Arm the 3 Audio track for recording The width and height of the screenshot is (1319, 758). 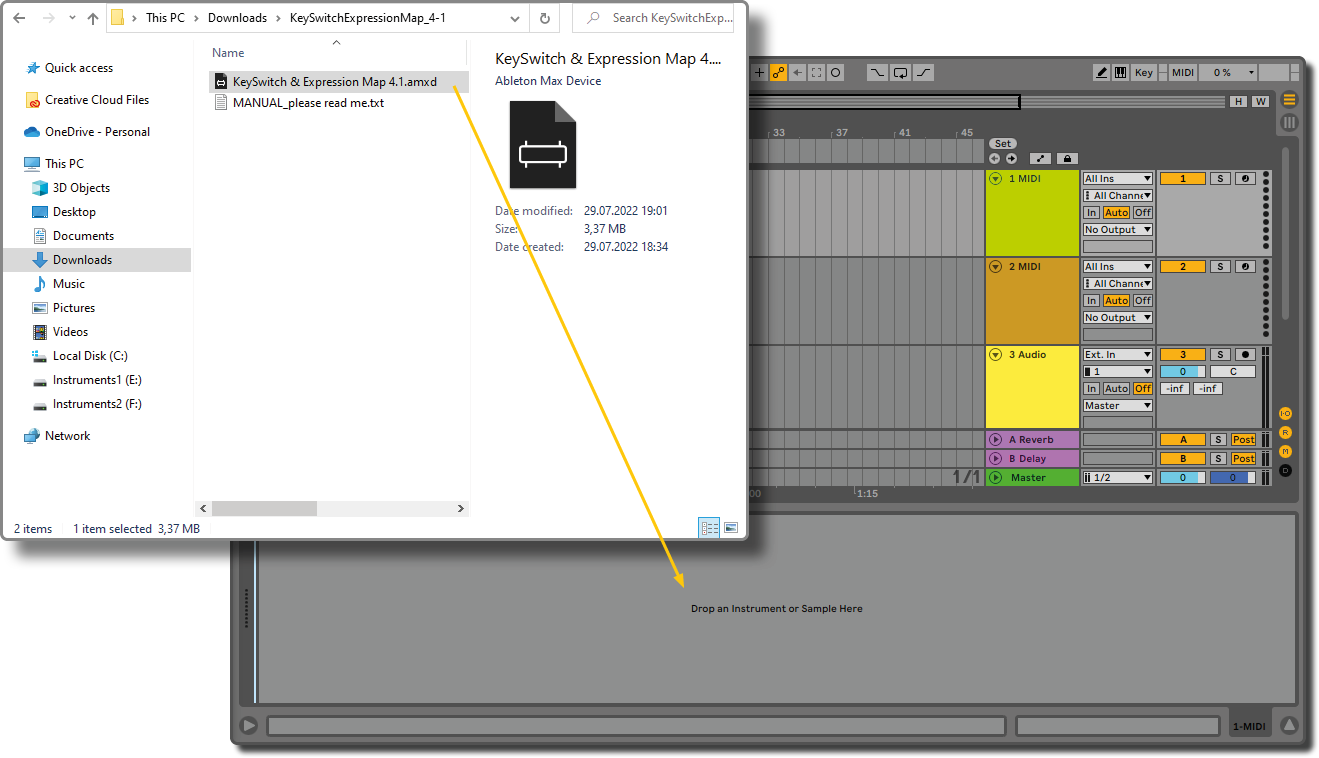click(x=1245, y=355)
